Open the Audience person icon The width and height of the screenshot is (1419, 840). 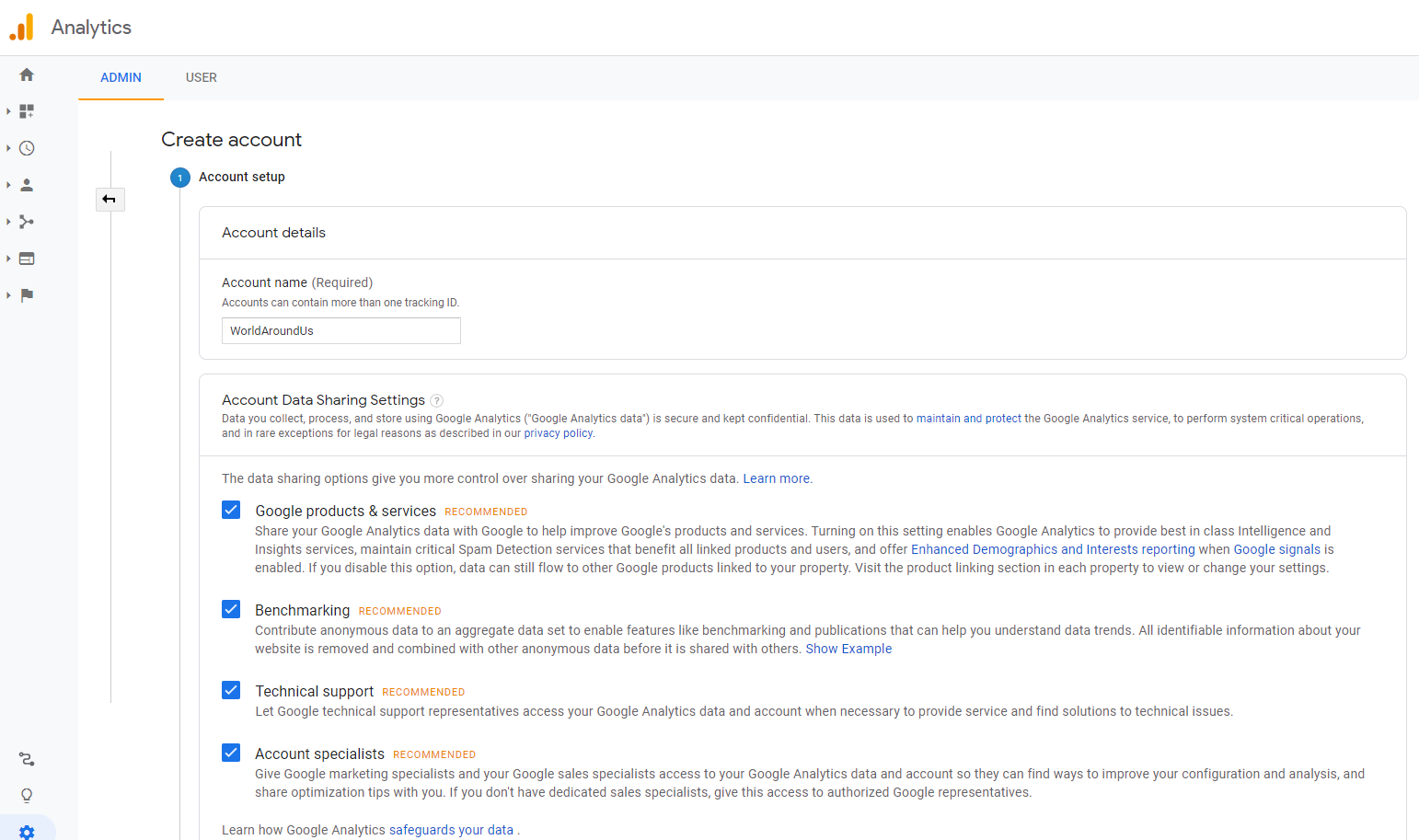27,185
